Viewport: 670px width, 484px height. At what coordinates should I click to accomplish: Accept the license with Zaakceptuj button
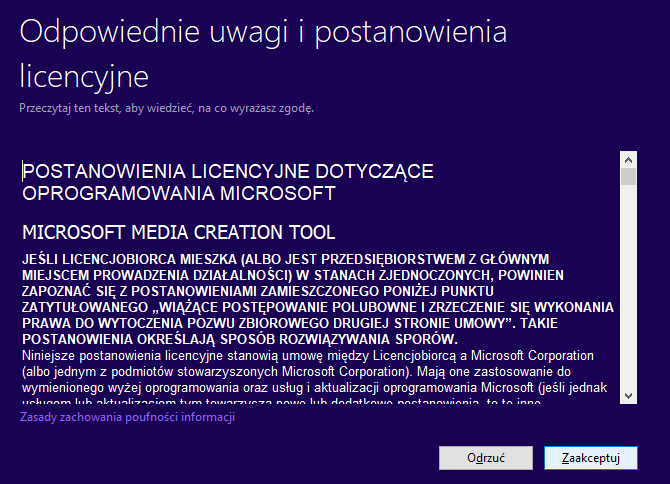click(x=591, y=458)
